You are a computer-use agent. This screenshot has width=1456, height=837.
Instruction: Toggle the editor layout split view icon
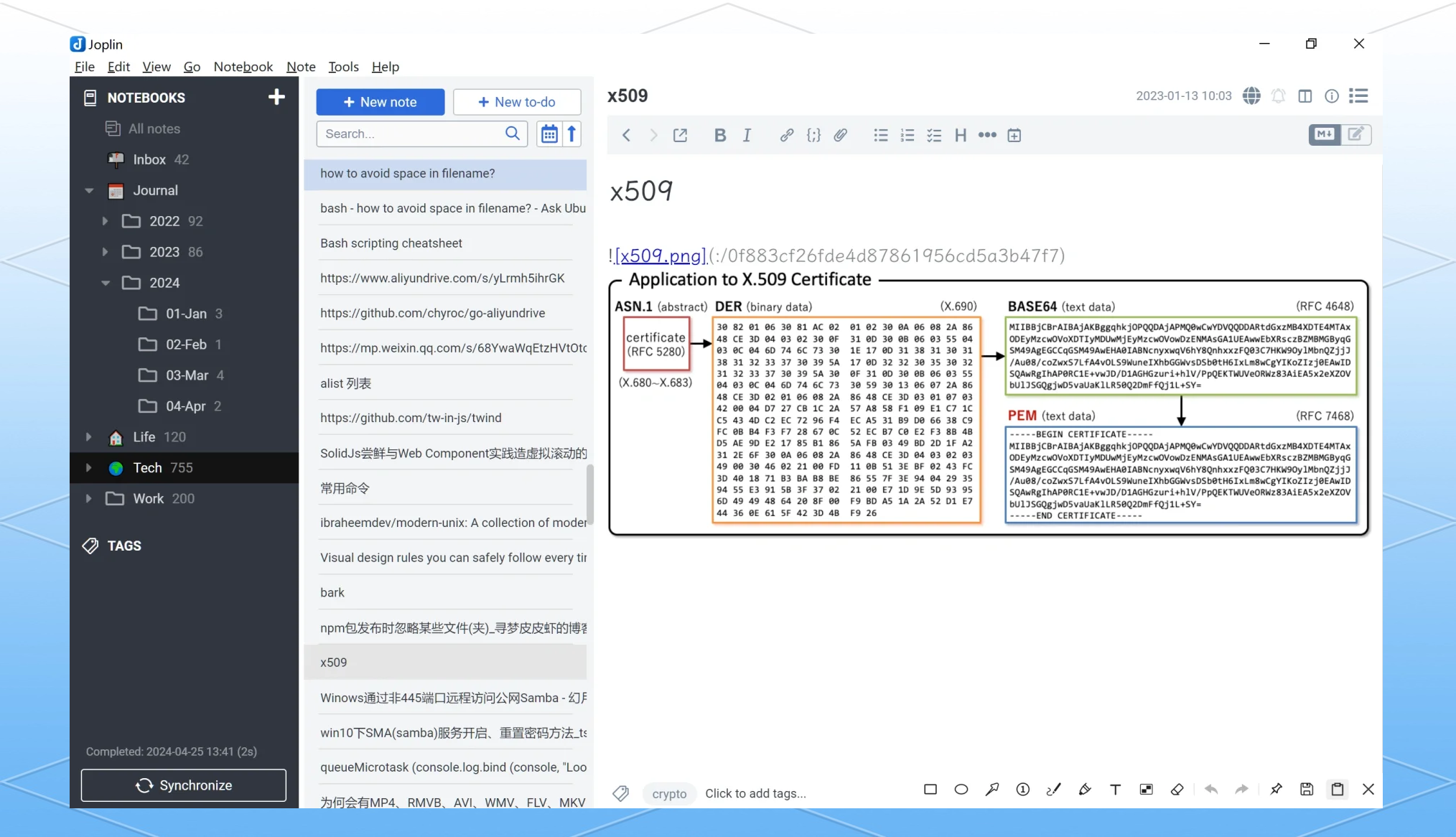point(1305,96)
